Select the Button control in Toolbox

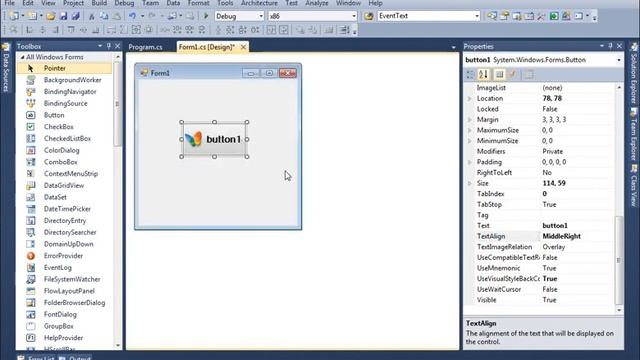64,115
